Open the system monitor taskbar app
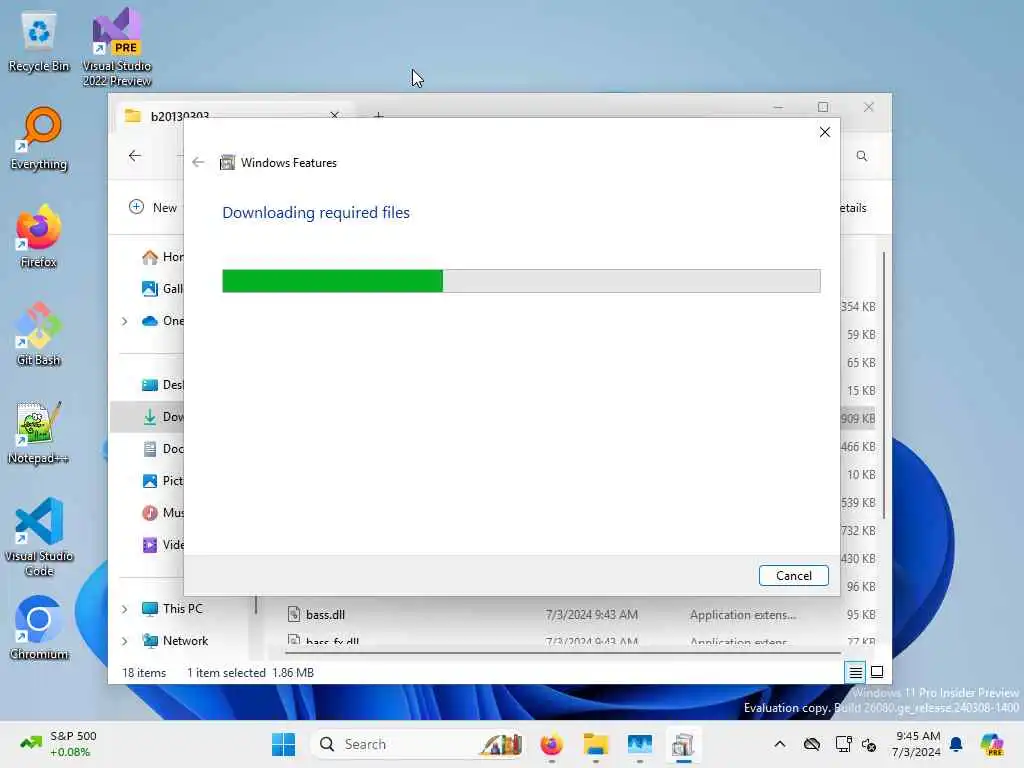Viewport: 1024px width, 768px height. click(x=639, y=744)
